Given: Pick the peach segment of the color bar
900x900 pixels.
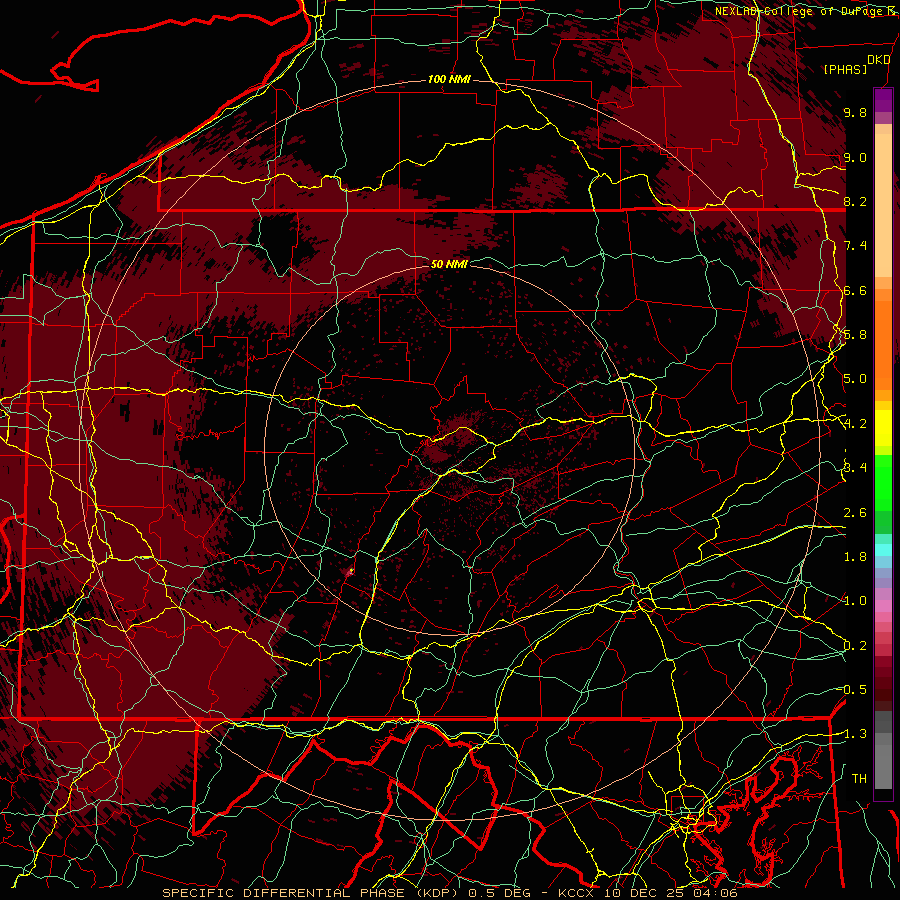Looking at the screenshot, I should point(883,207).
